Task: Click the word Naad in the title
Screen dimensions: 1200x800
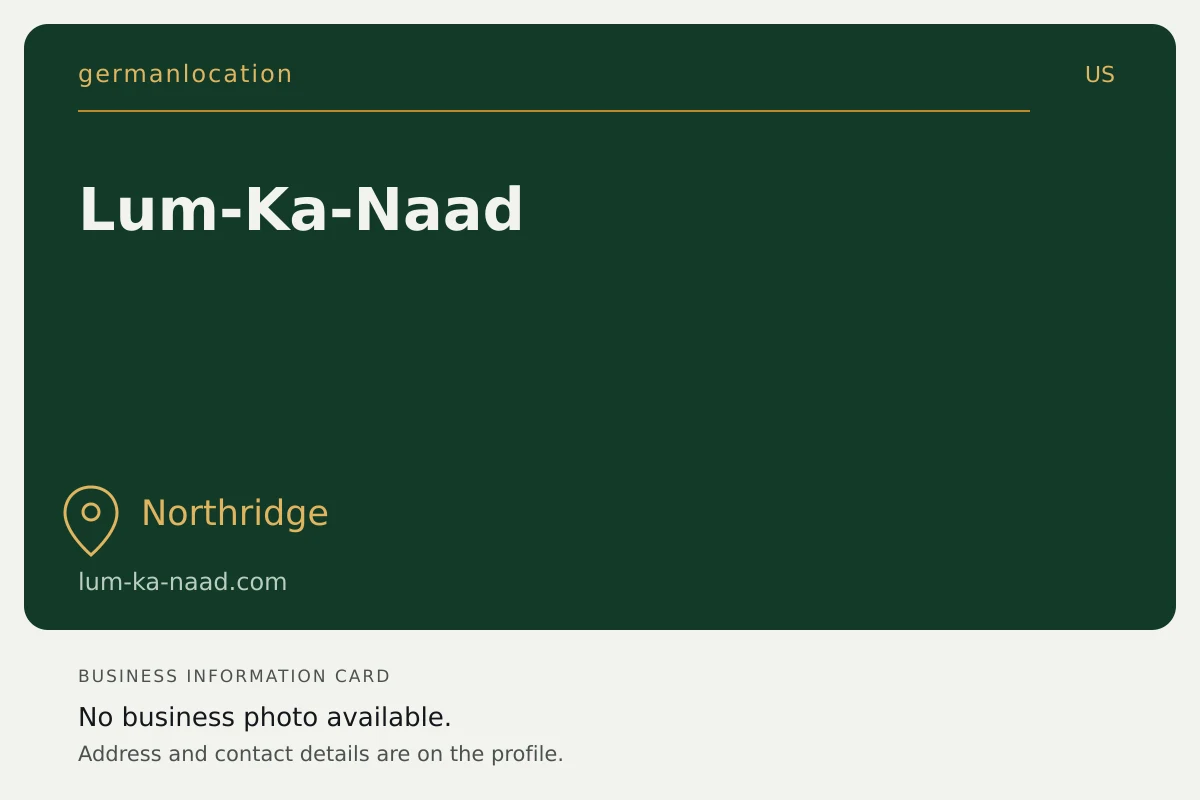Action: [x=439, y=210]
